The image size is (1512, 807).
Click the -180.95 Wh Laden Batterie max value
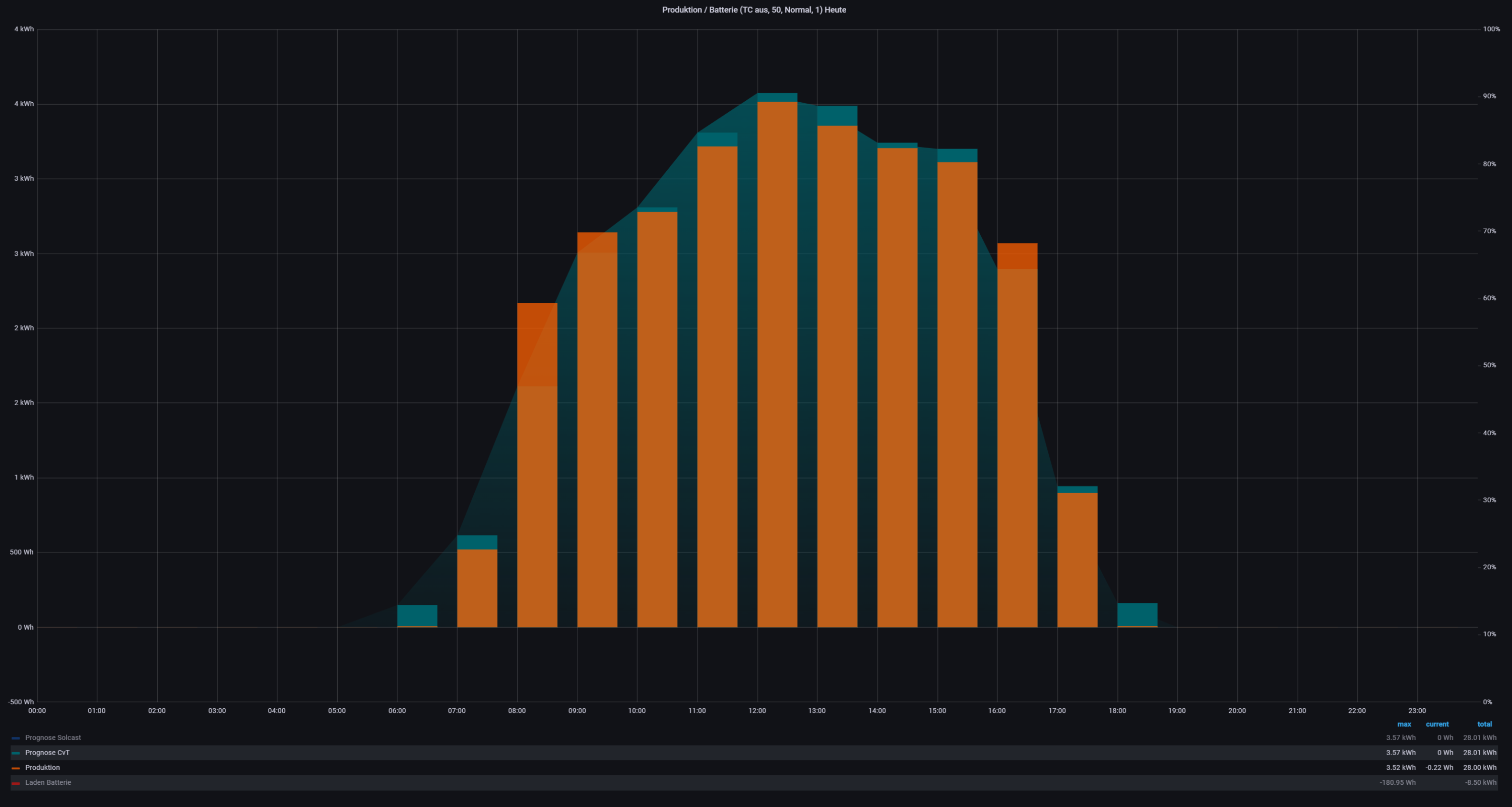pos(1397,782)
